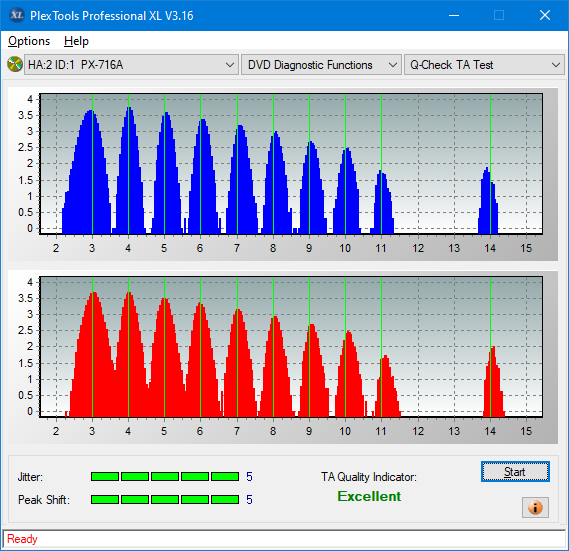Click the Jitter label
This screenshot has width=569, height=551.
click(30, 477)
